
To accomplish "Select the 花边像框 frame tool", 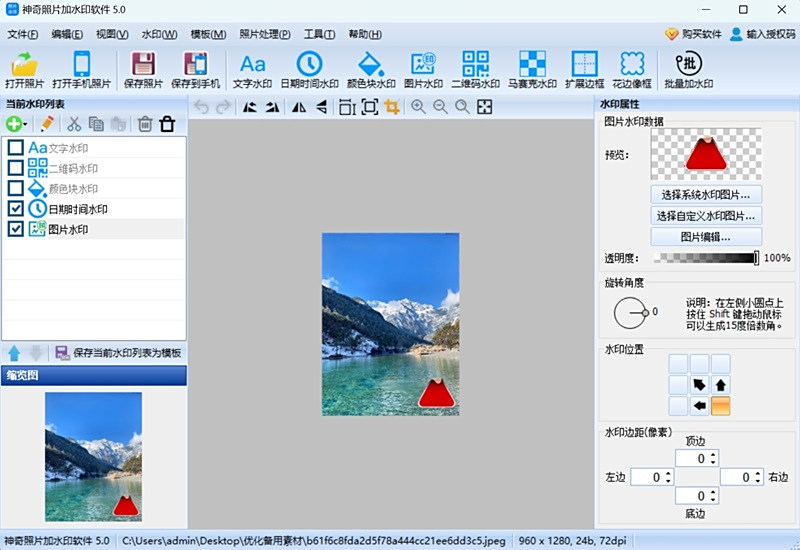I will [632, 68].
